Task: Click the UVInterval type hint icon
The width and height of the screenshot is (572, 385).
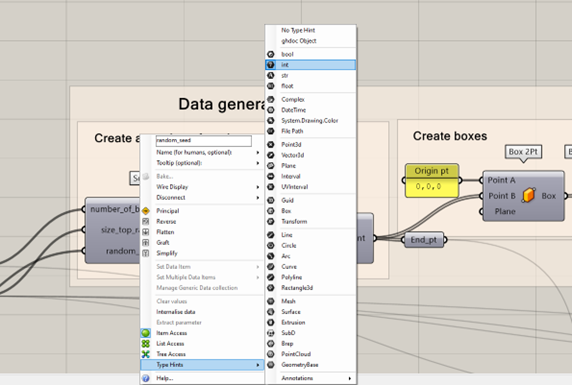Action: click(271, 187)
